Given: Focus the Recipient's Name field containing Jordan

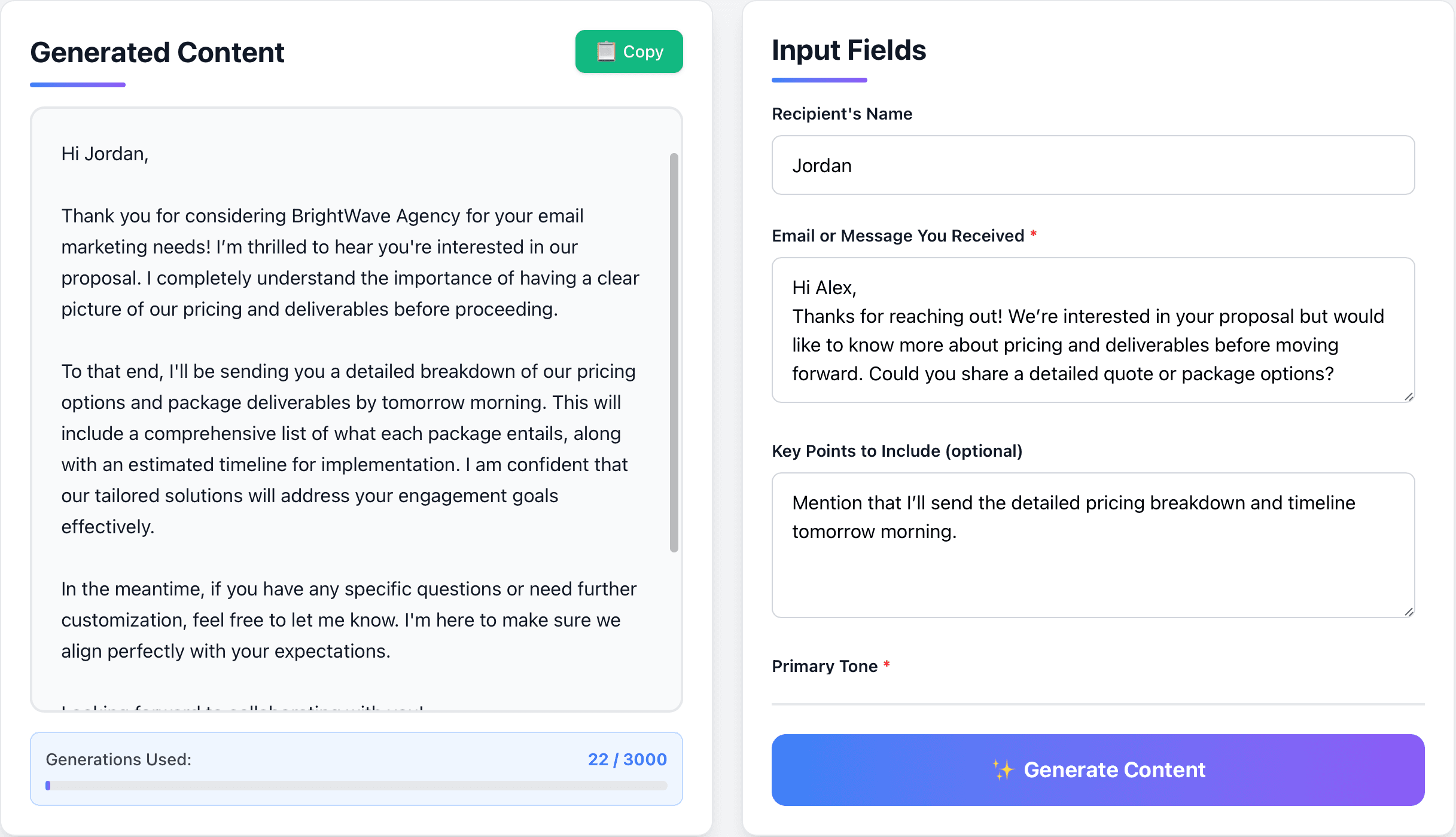Looking at the screenshot, I should pos(1093,165).
